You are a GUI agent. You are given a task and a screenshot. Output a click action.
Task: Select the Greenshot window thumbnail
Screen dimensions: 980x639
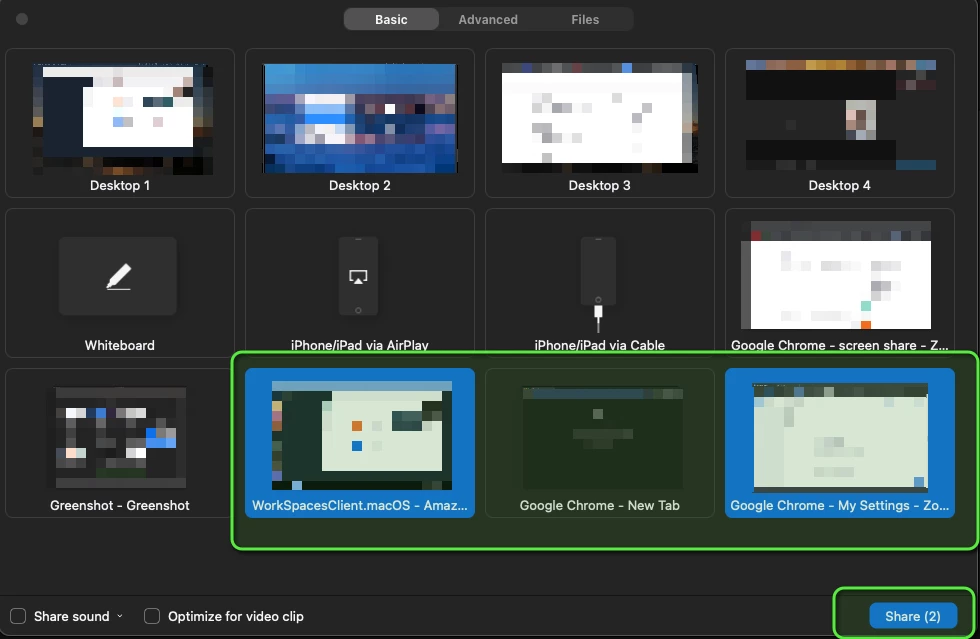(120, 443)
